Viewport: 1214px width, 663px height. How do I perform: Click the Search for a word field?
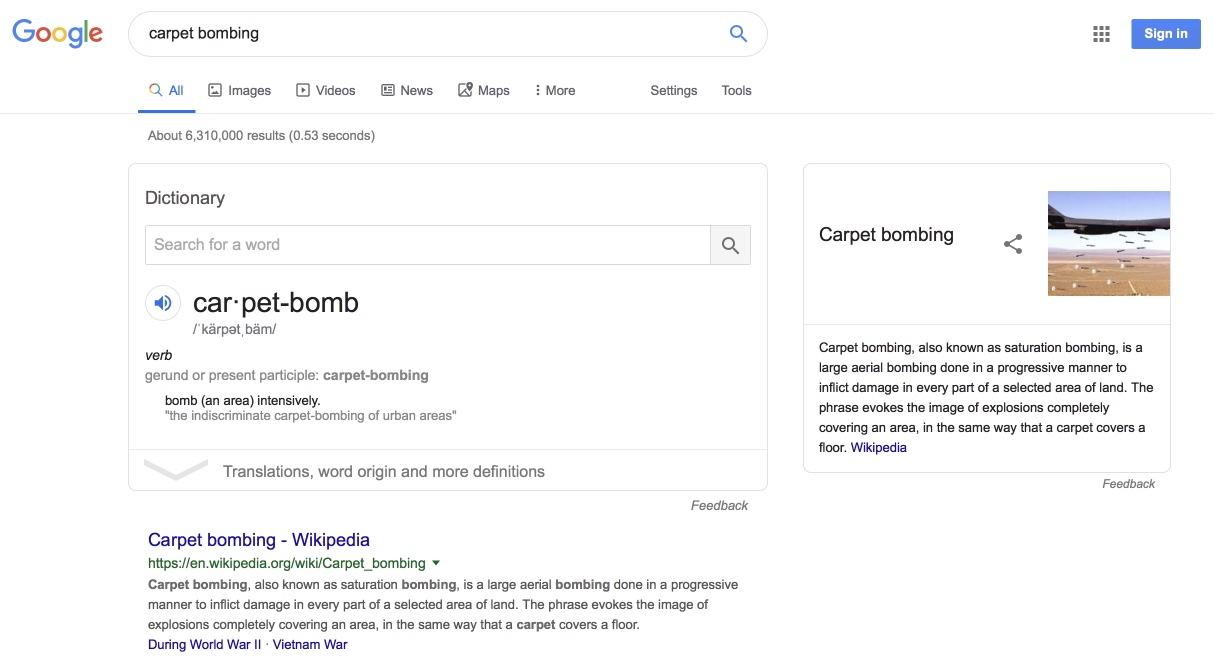point(427,245)
